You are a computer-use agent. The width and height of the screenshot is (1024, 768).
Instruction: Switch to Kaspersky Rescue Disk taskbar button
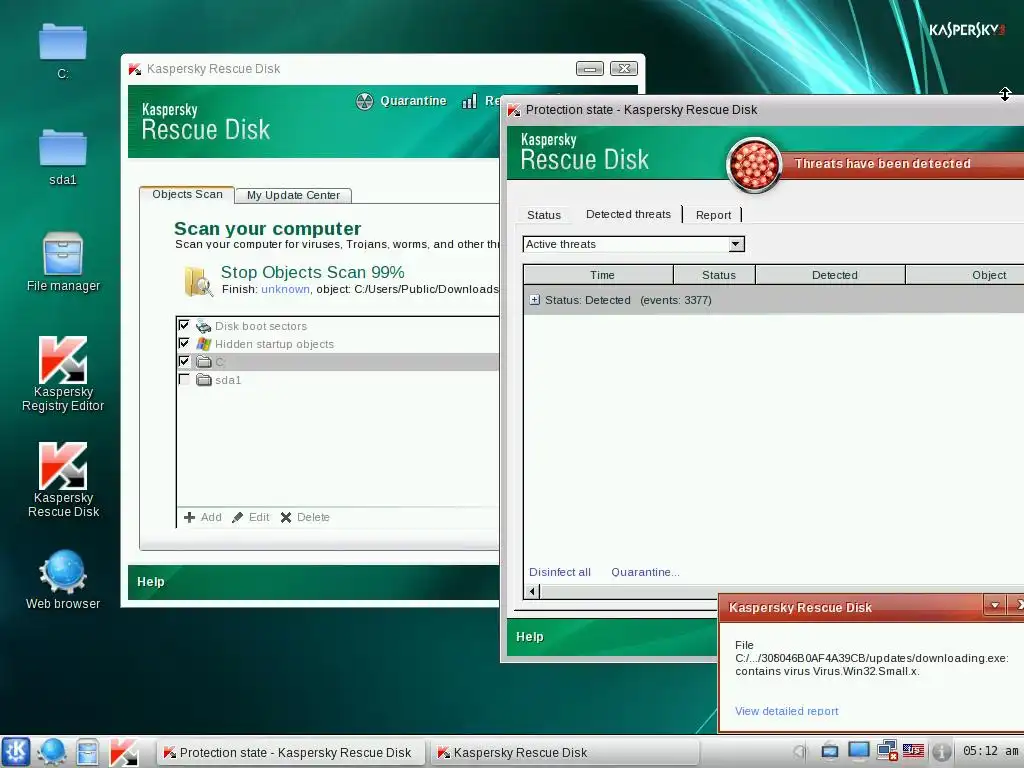tap(564, 752)
